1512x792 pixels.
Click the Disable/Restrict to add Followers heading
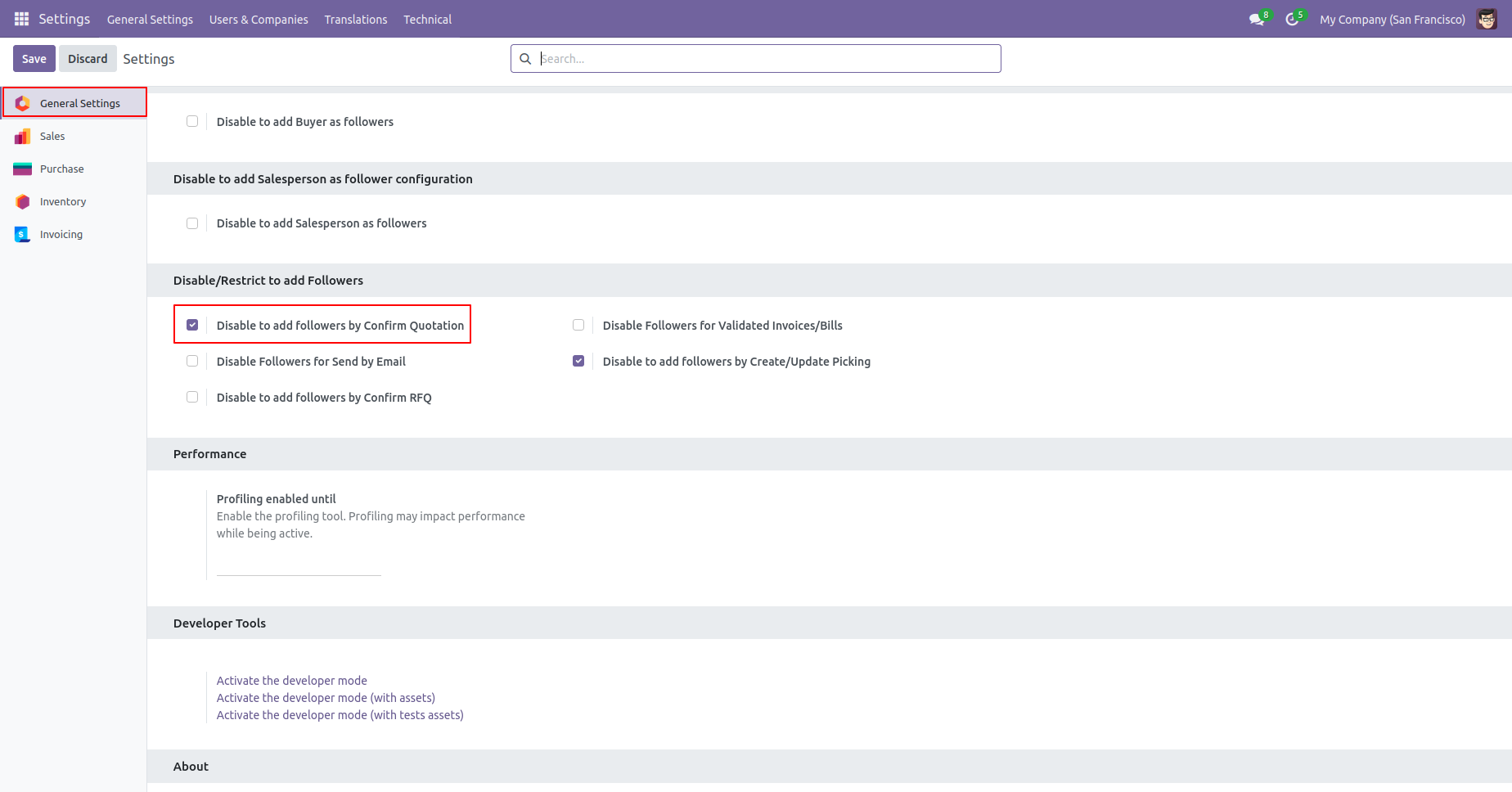pos(268,281)
